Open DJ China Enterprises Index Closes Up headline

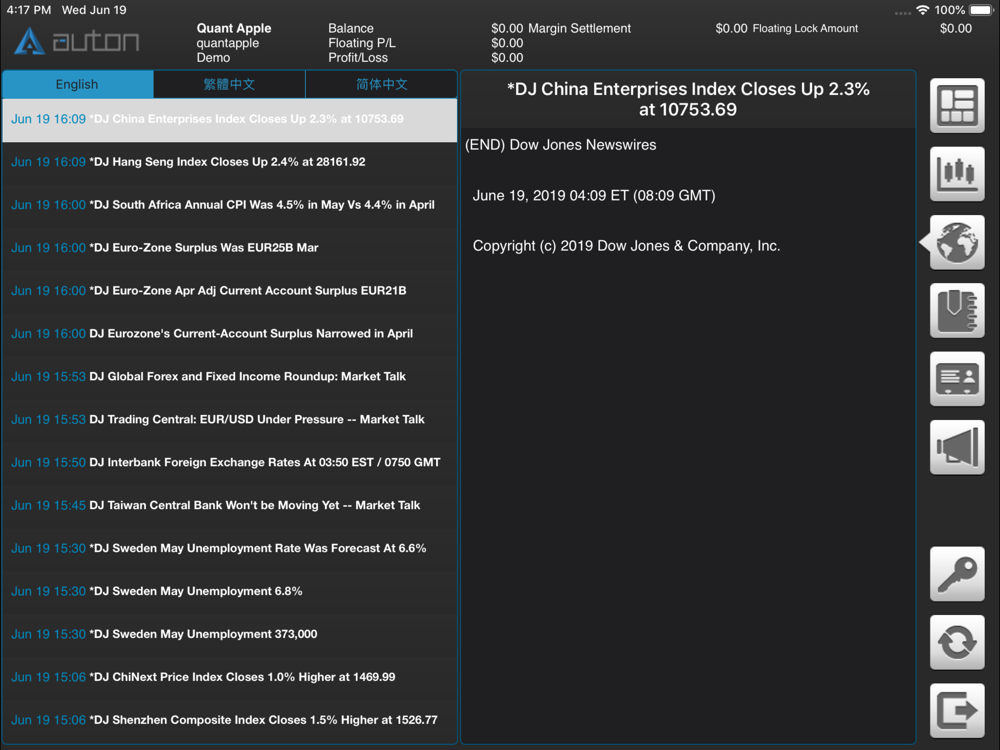point(230,119)
